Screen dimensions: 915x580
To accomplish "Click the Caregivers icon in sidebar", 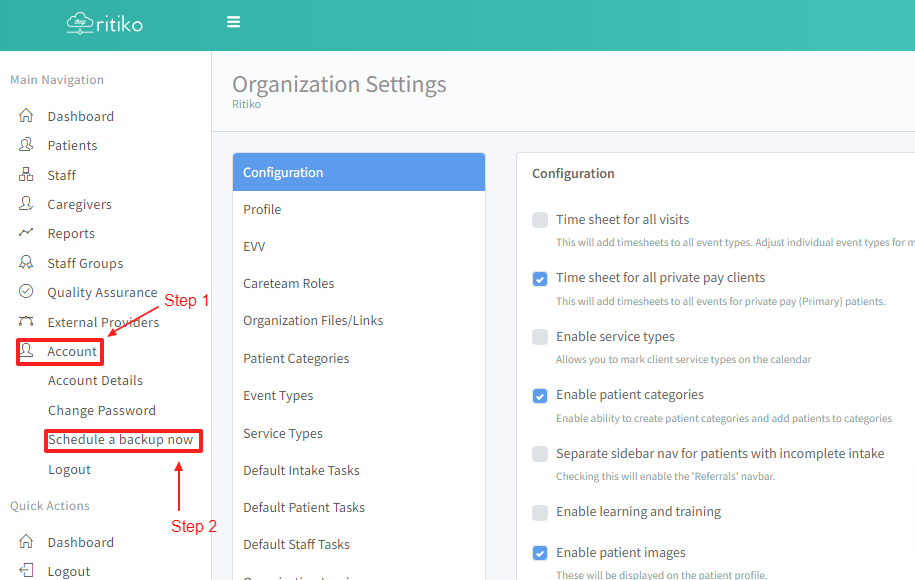I will point(27,204).
